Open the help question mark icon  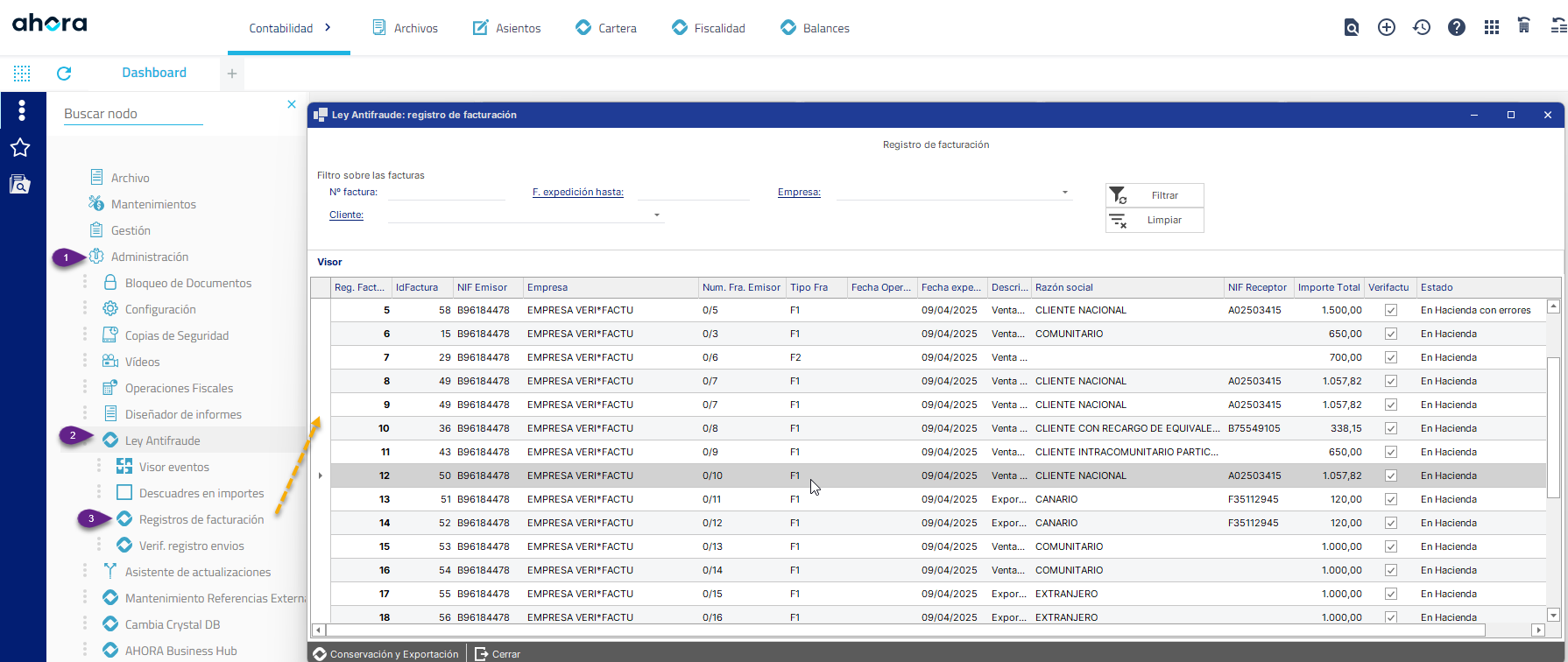coord(1457,28)
